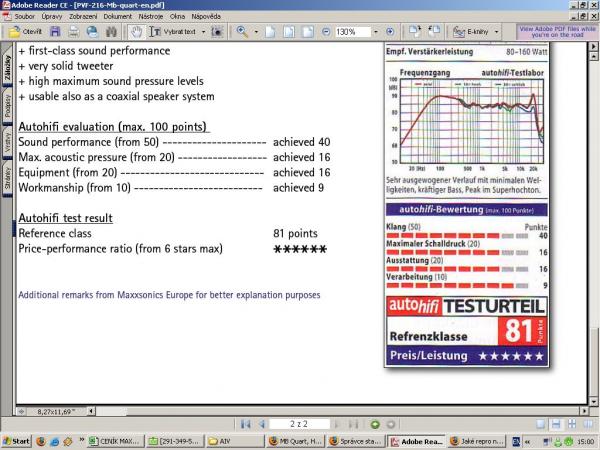
Task: Open the Soubor menu
Action: click(27, 17)
